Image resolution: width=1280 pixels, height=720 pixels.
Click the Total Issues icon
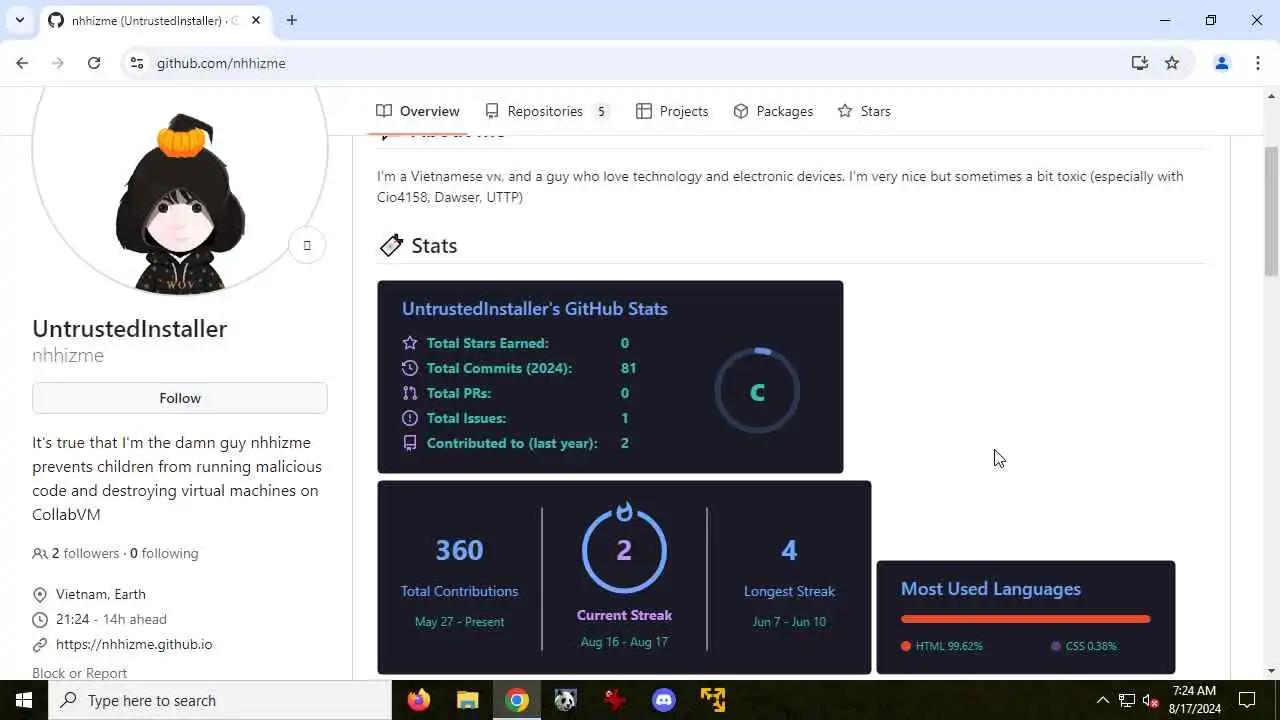point(409,418)
